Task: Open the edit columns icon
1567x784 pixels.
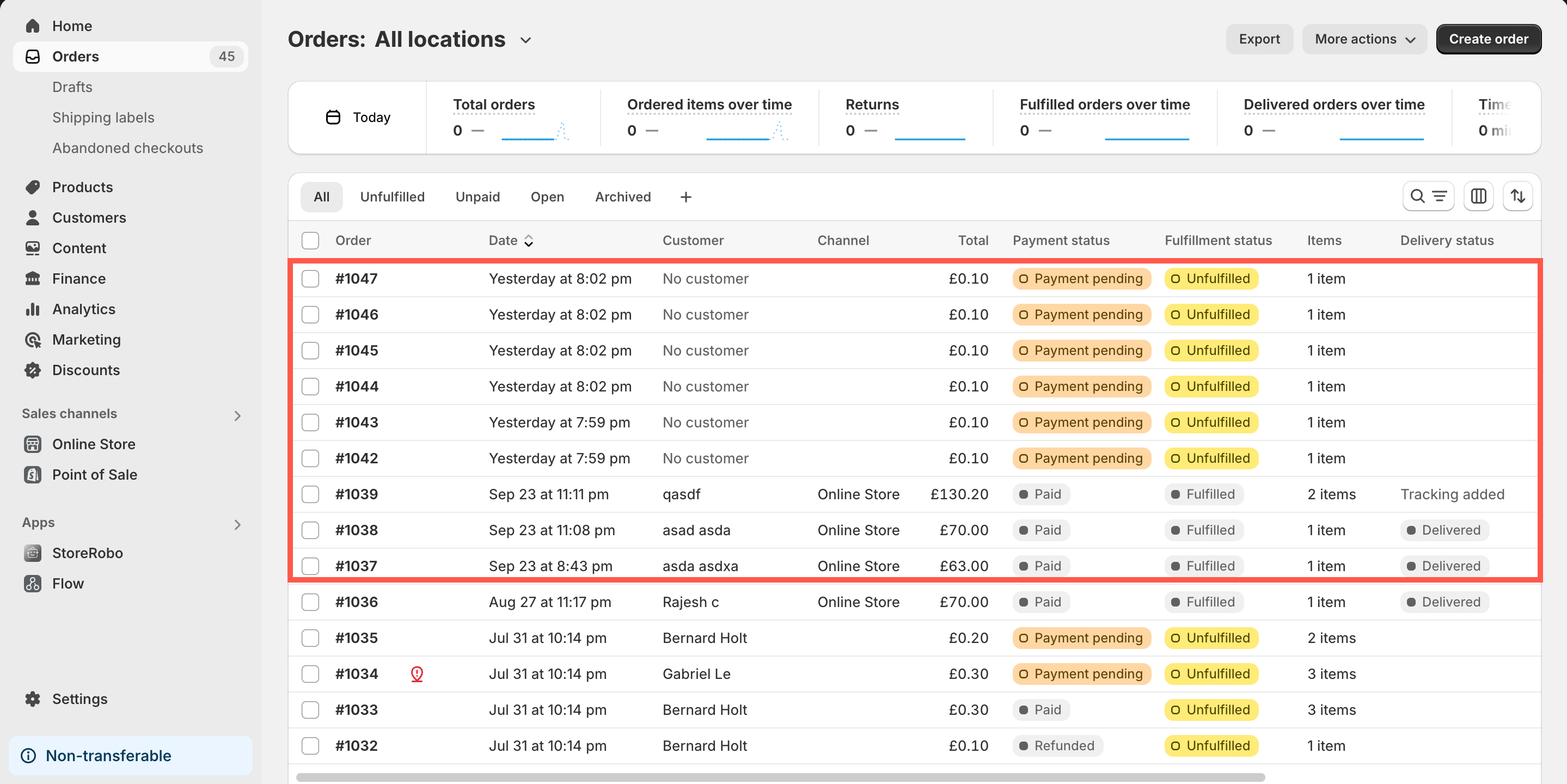Action: 1478,197
